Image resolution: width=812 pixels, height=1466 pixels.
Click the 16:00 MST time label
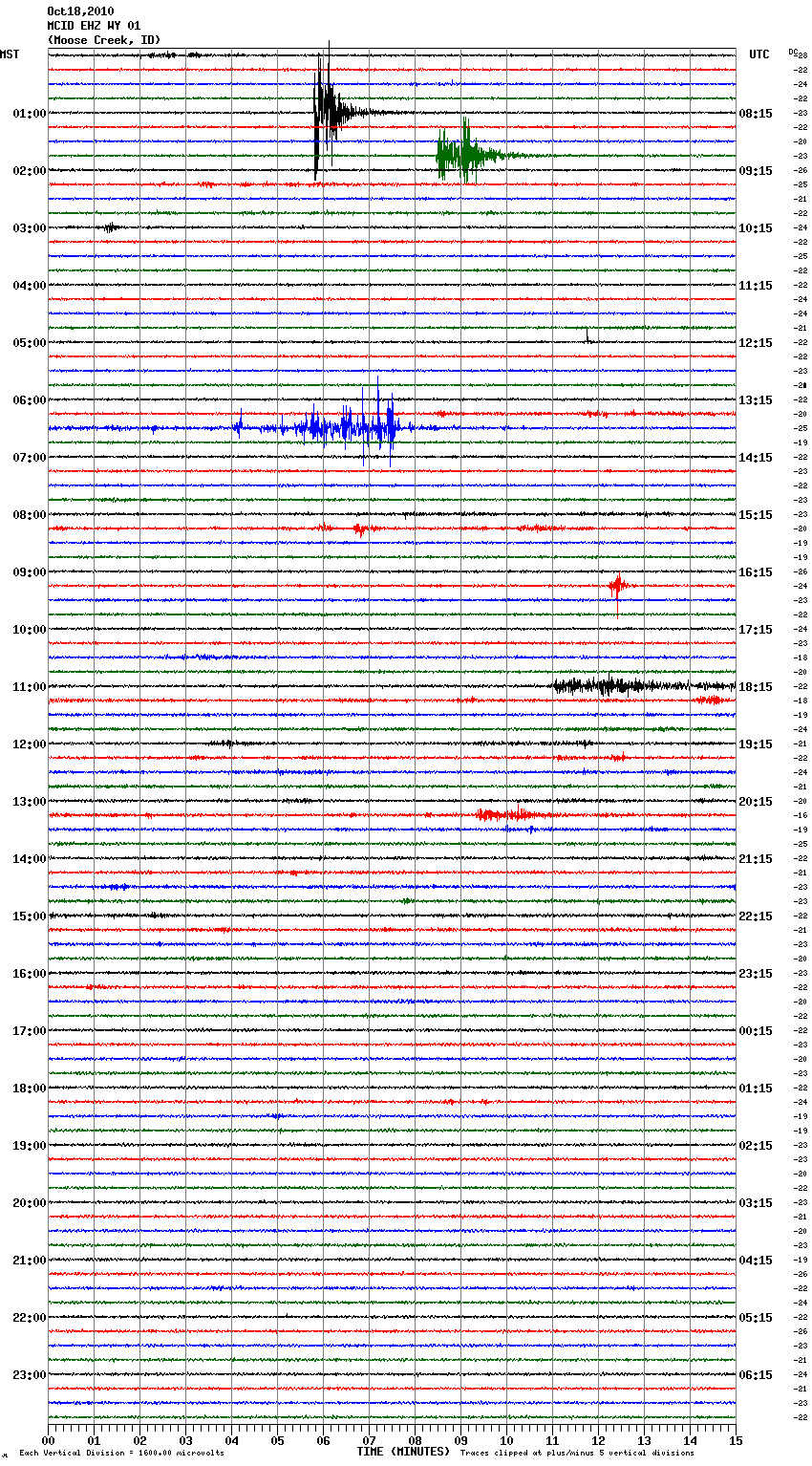coord(29,974)
